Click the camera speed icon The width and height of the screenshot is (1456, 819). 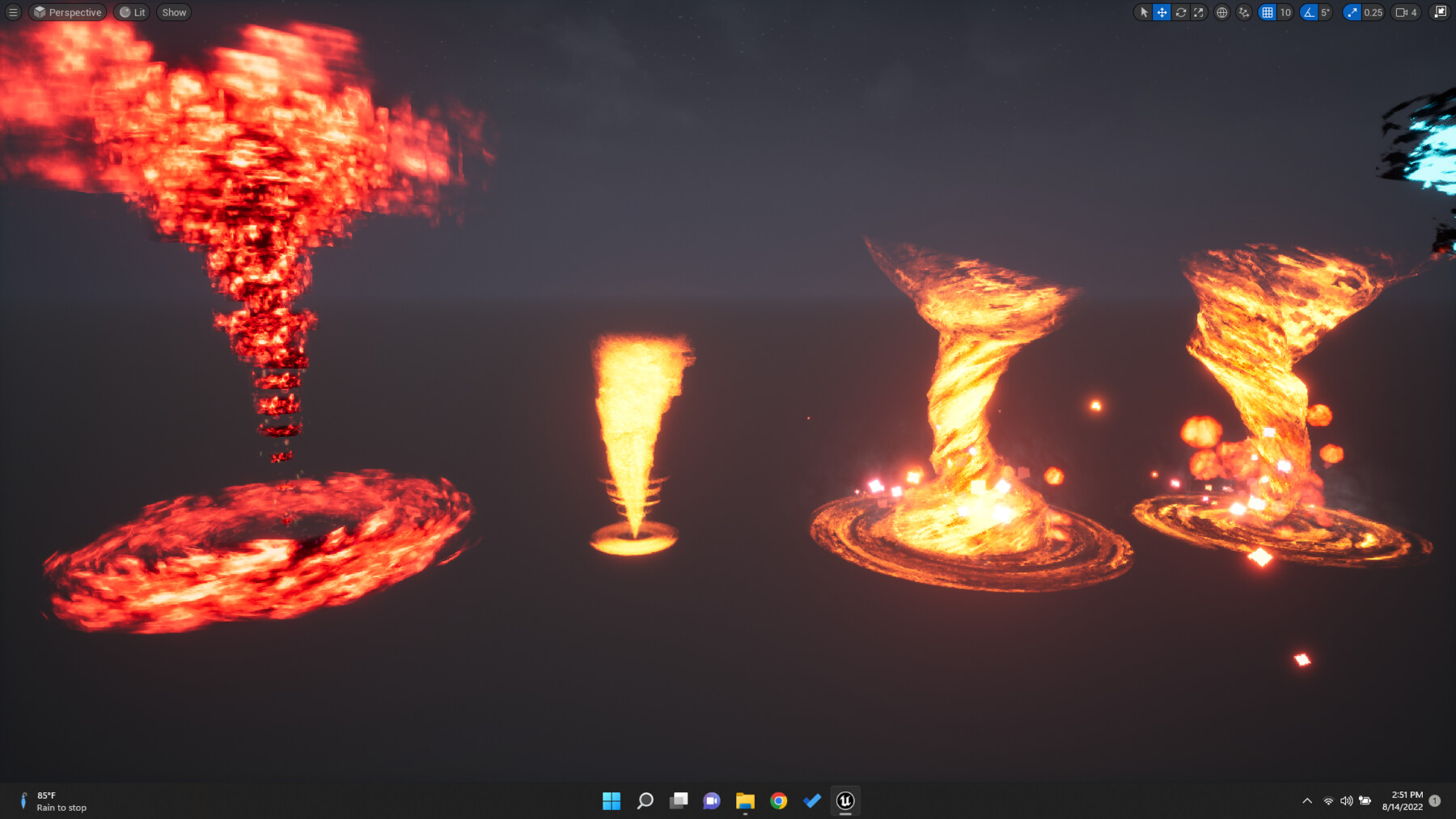(x=1402, y=12)
